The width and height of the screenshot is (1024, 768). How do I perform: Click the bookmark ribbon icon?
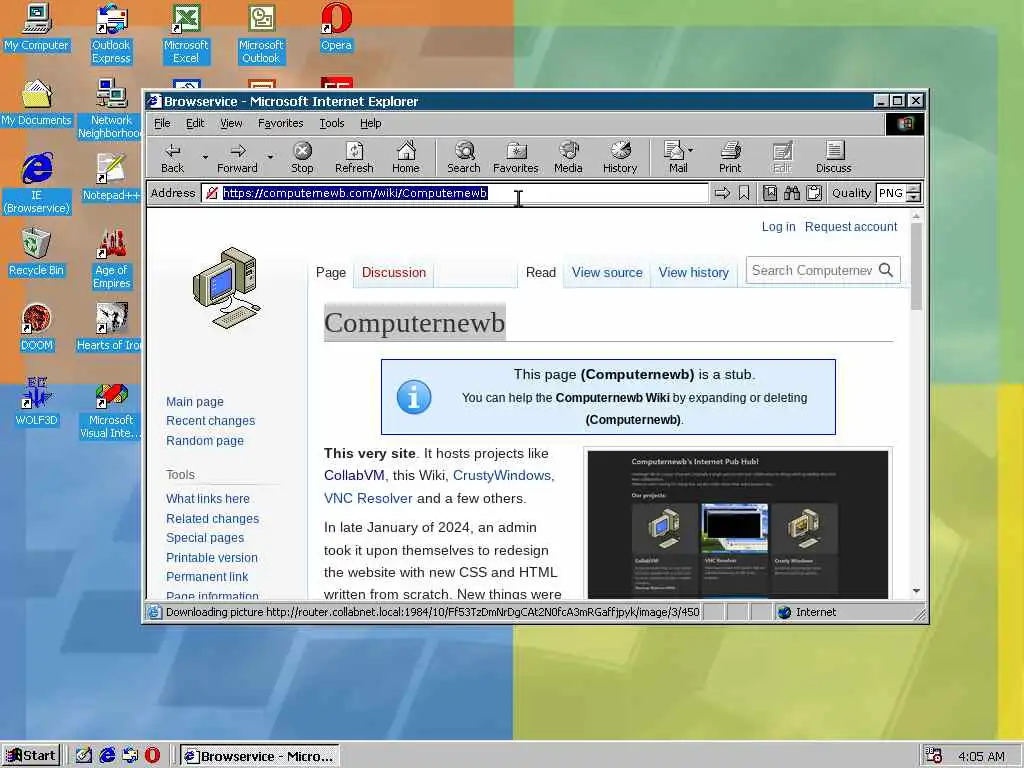744,193
